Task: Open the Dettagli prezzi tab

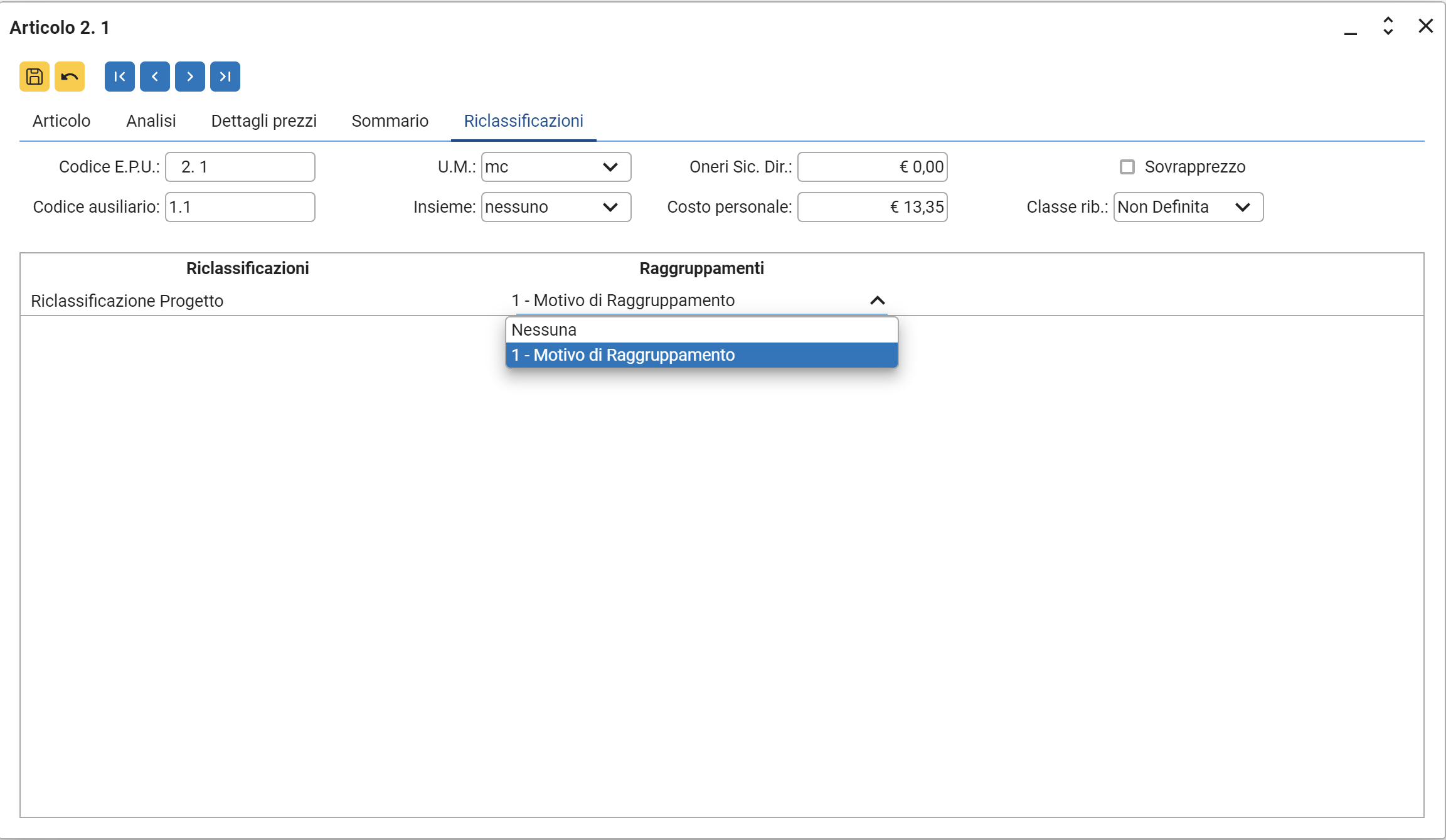Action: pos(263,121)
